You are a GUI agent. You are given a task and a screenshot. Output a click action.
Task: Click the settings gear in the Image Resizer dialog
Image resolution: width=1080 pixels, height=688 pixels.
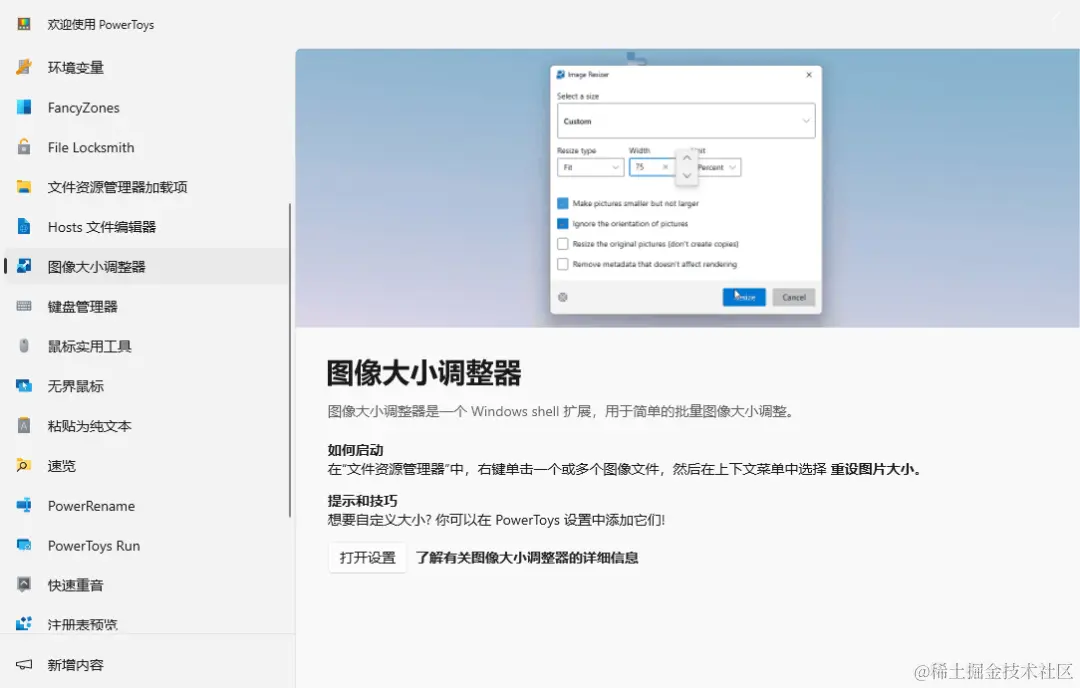[562, 296]
